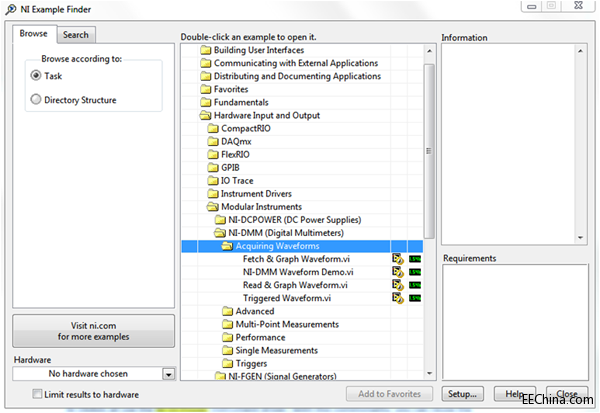Image resolution: width=600 pixels, height=413 pixels.
Task: Switch to the Browse tab
Action: (34, 34)
